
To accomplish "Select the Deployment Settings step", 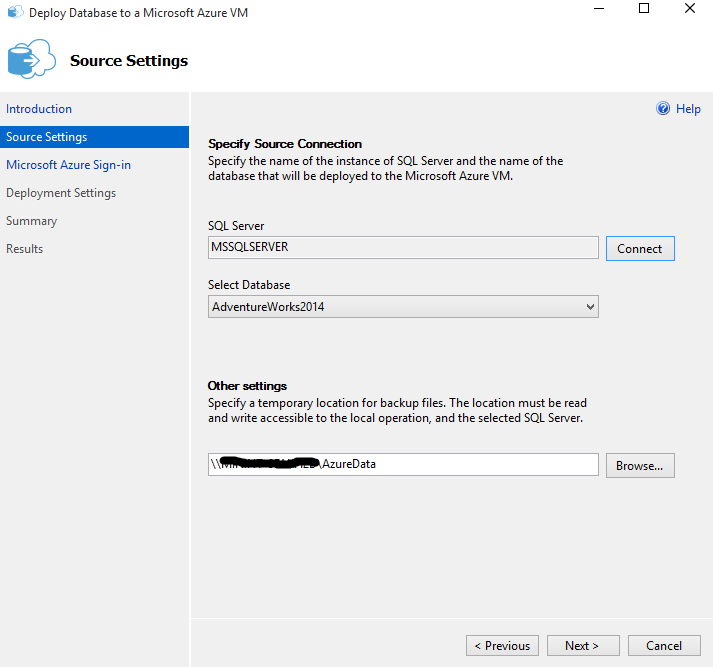I will (x=61, y=193).
